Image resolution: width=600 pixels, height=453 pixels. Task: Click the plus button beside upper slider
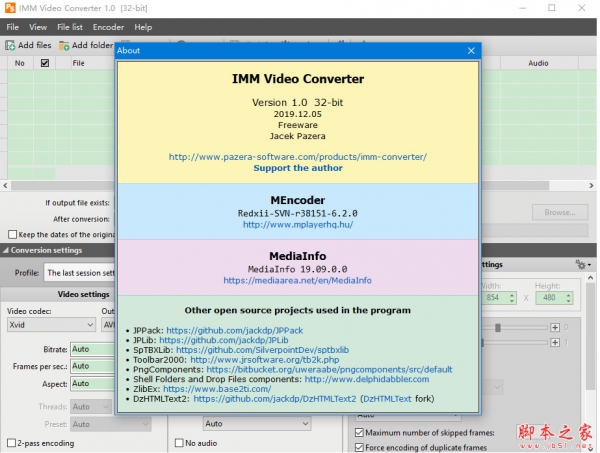coord(555,328)
